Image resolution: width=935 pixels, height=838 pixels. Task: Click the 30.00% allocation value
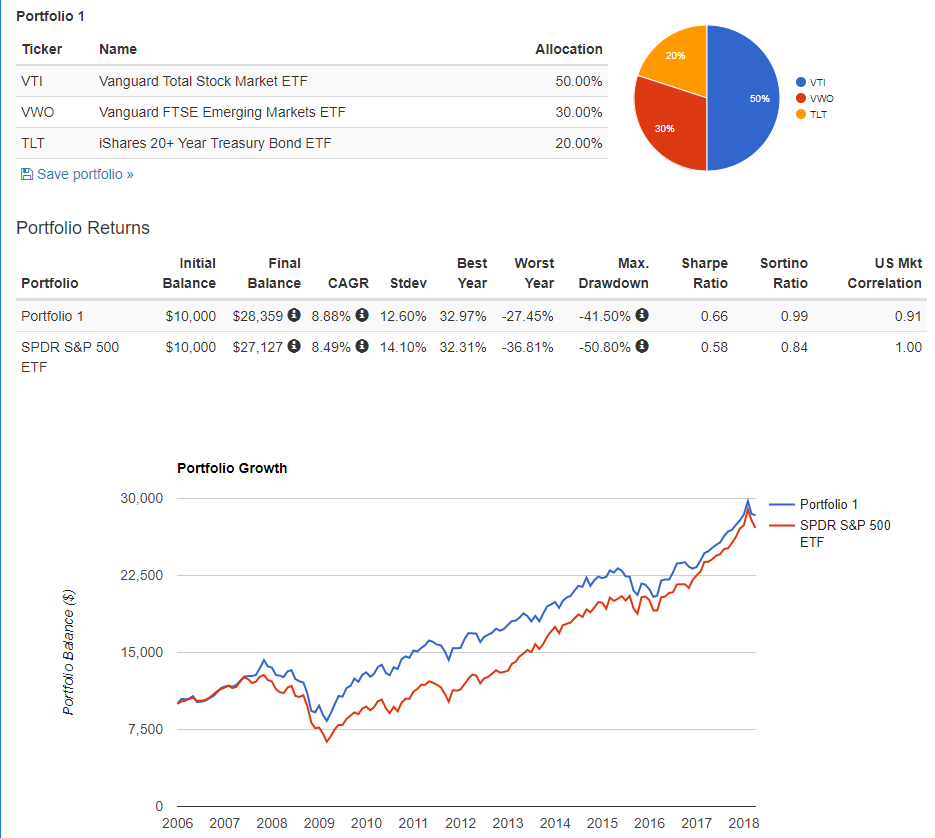click(x=579, y=112)
